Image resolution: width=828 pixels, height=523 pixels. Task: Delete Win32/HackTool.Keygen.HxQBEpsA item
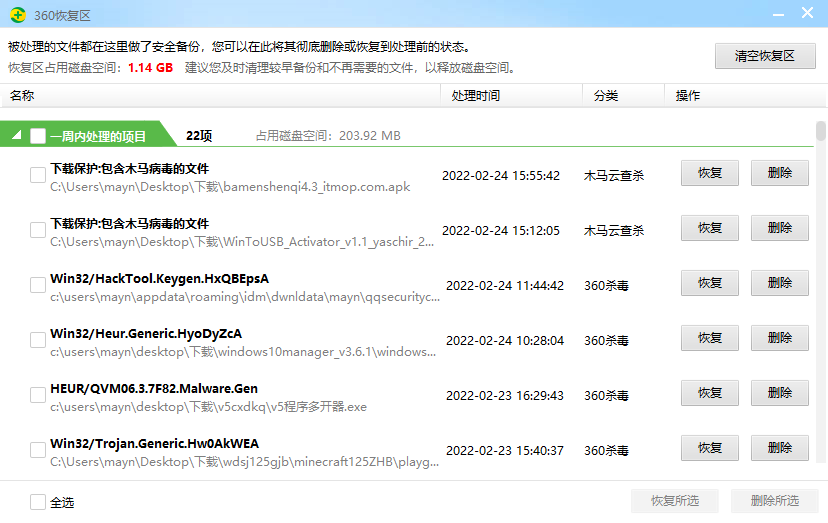tap(780, 283)
